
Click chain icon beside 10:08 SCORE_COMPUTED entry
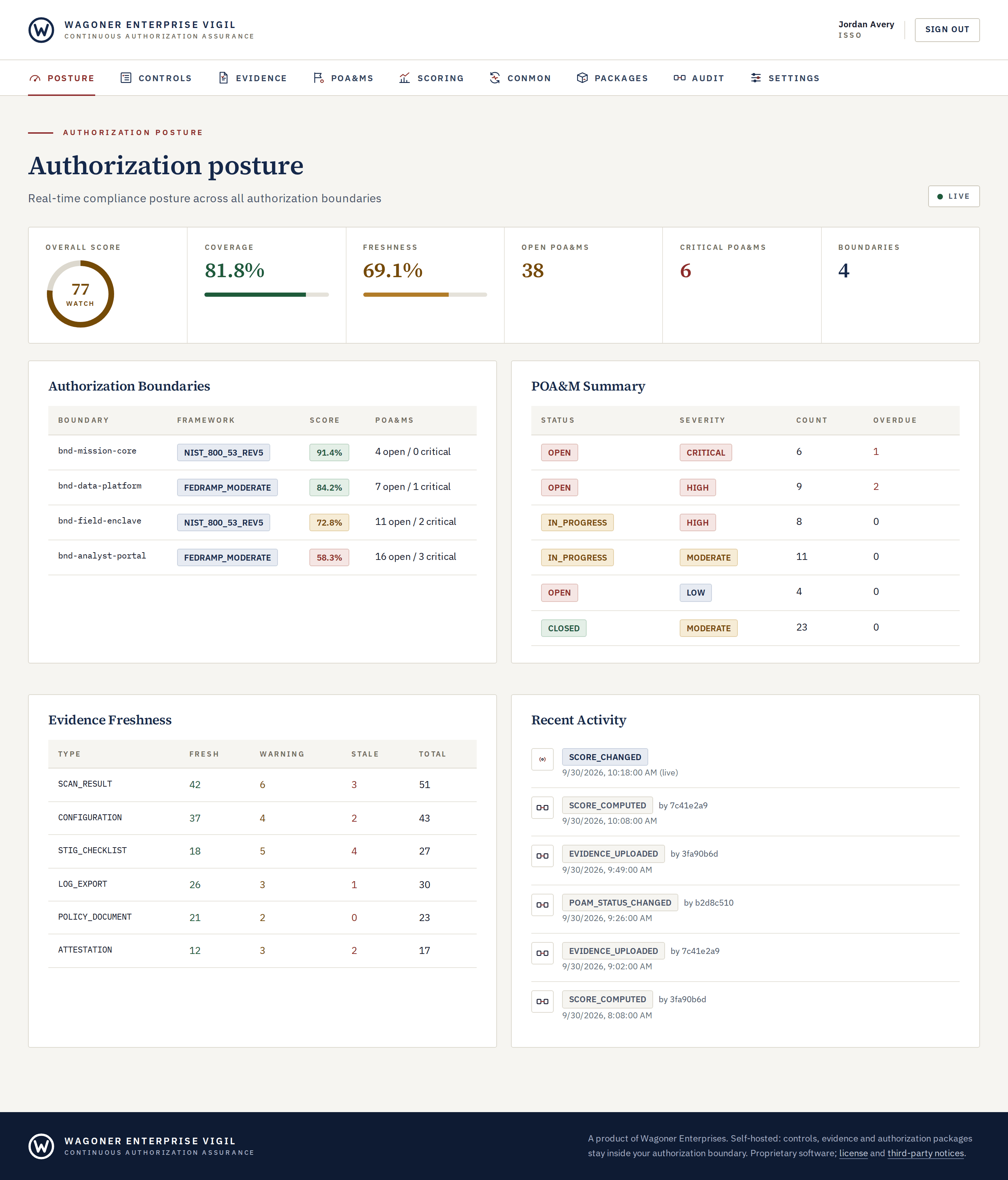542,808
